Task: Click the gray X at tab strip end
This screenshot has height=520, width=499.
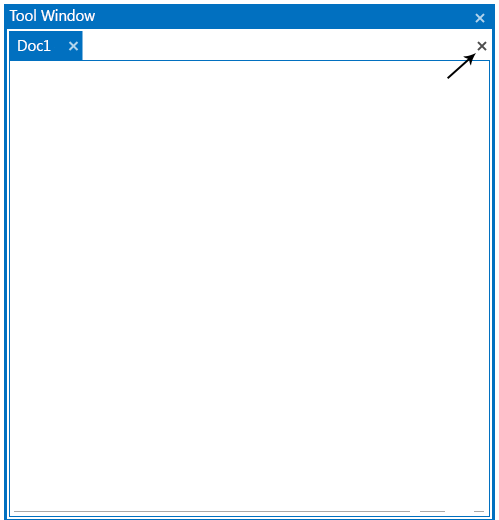Action: [482, 46]
